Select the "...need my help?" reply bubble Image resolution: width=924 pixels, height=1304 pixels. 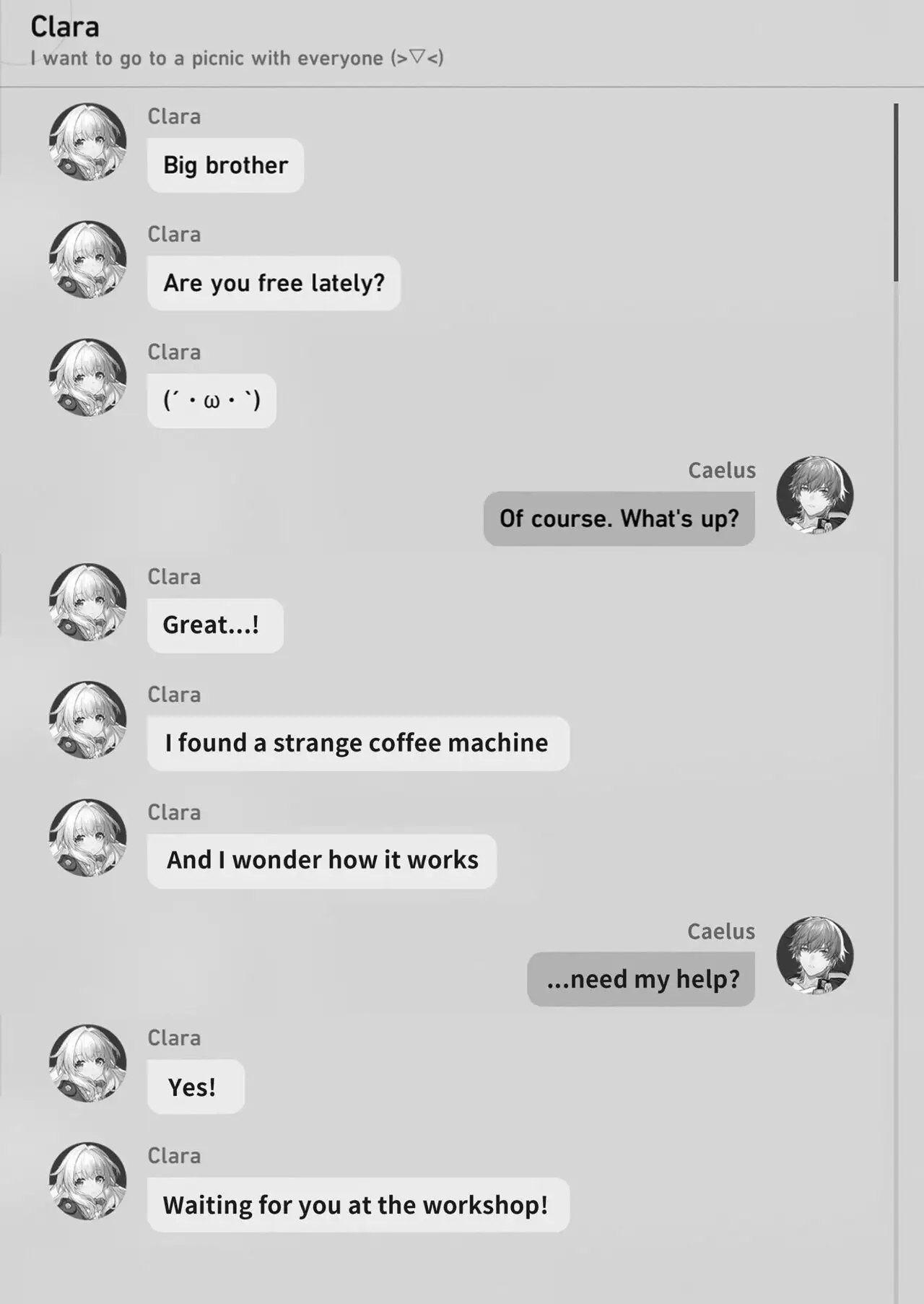tap(641, 979)
